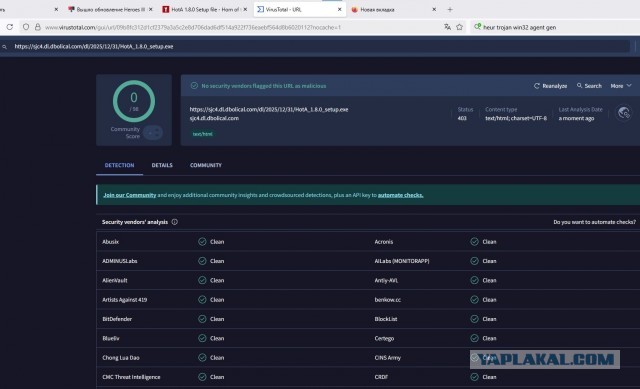Click the Clean checkmark icon for BitDefender
Screen dimensions: 640x389
(x=202, y=319)
